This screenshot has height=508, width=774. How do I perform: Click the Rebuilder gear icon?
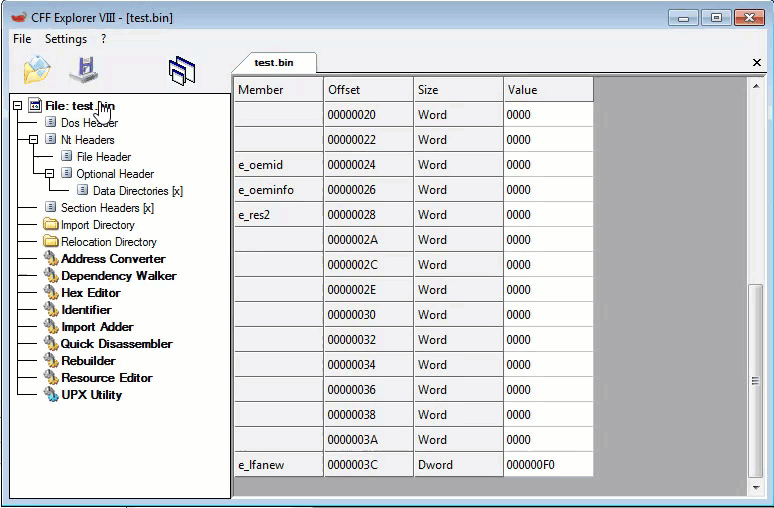point(51,360)
